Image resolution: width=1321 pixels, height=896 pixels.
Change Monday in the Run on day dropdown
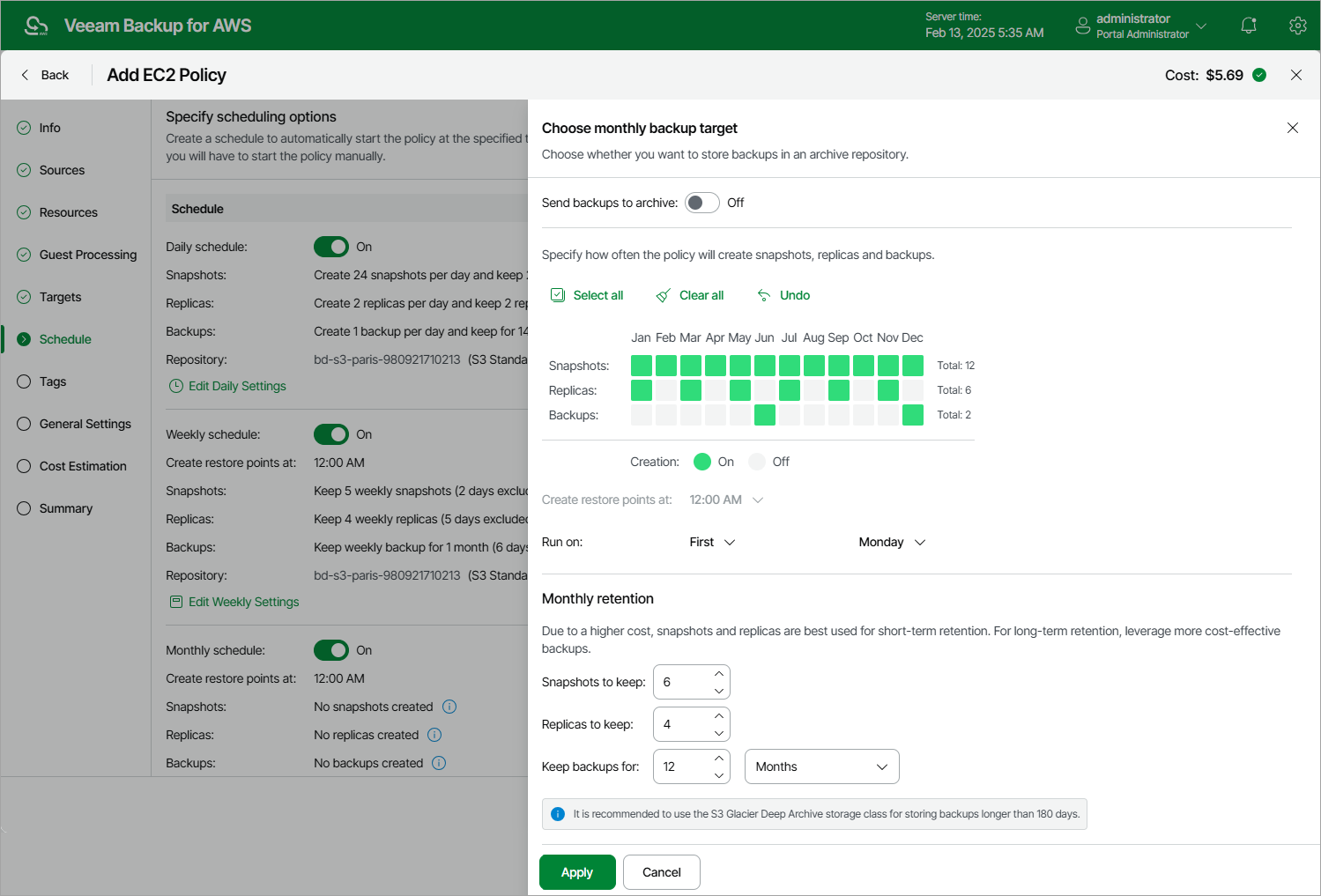point(890,542)
